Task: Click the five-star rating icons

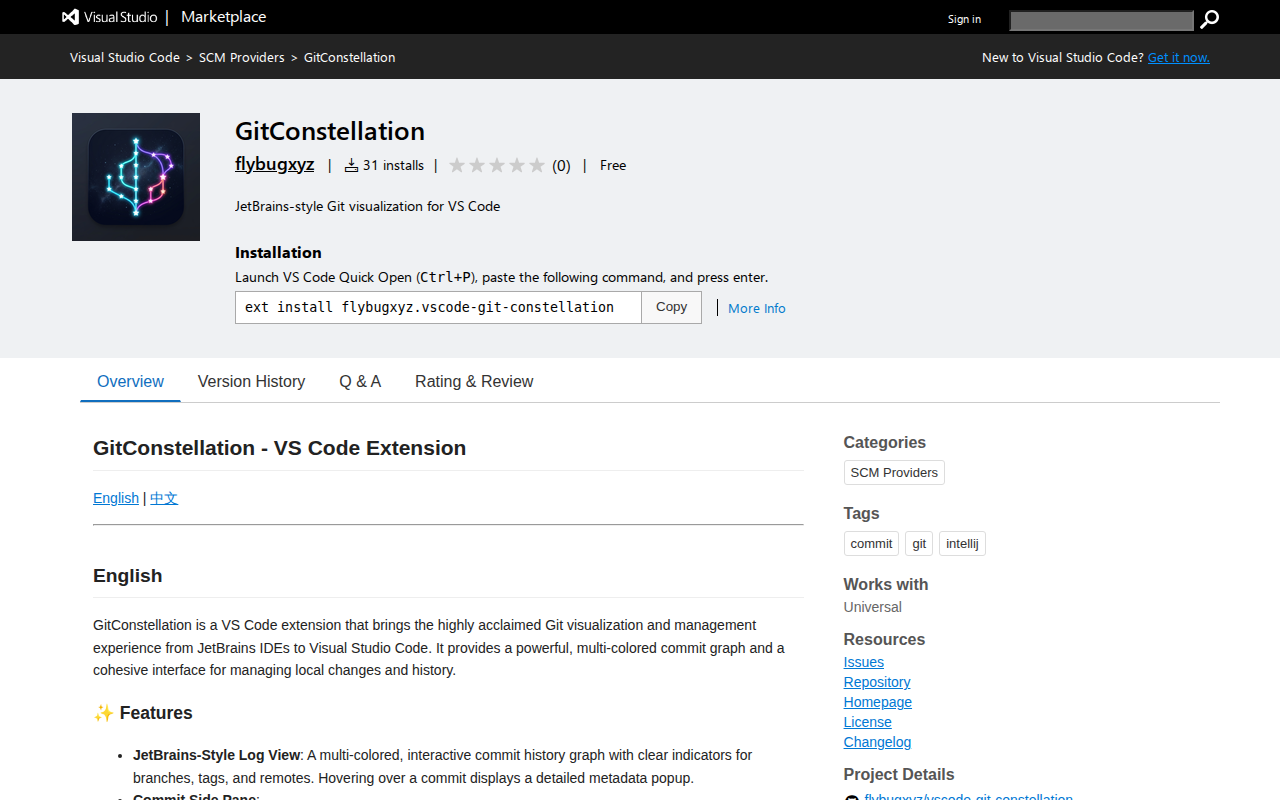Action: pos(497,166)
